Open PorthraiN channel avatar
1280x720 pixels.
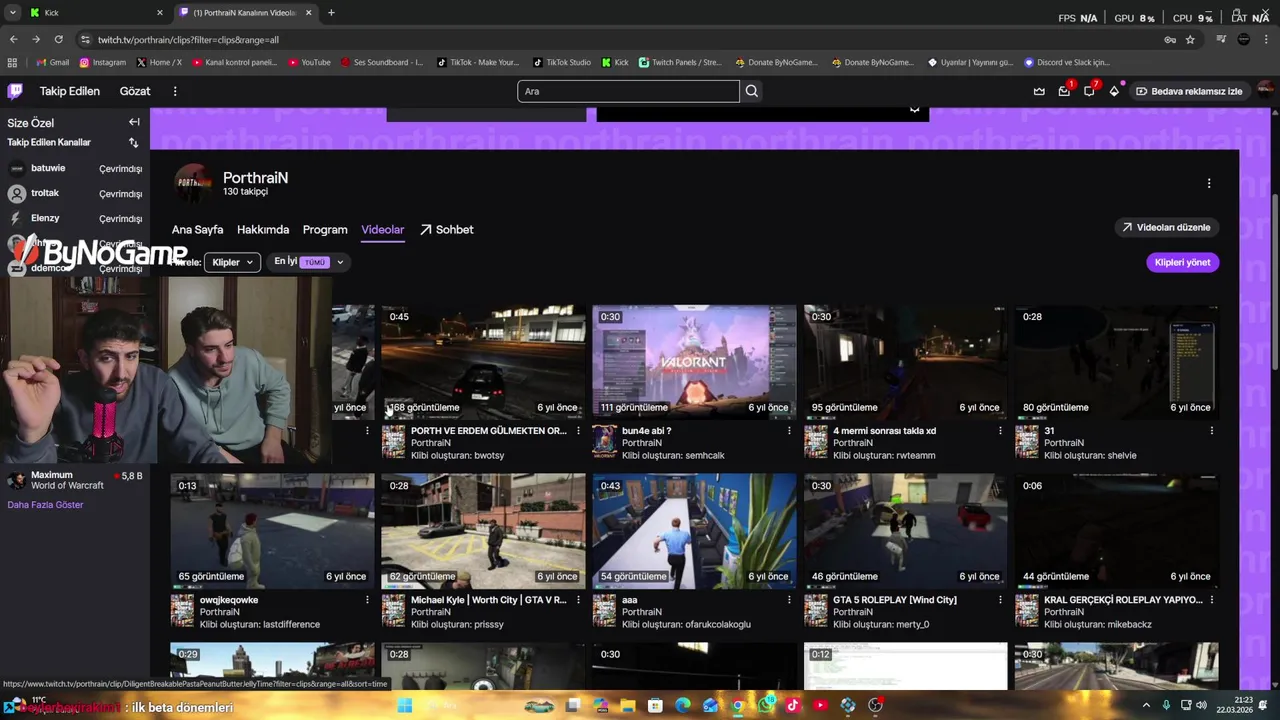193,183
